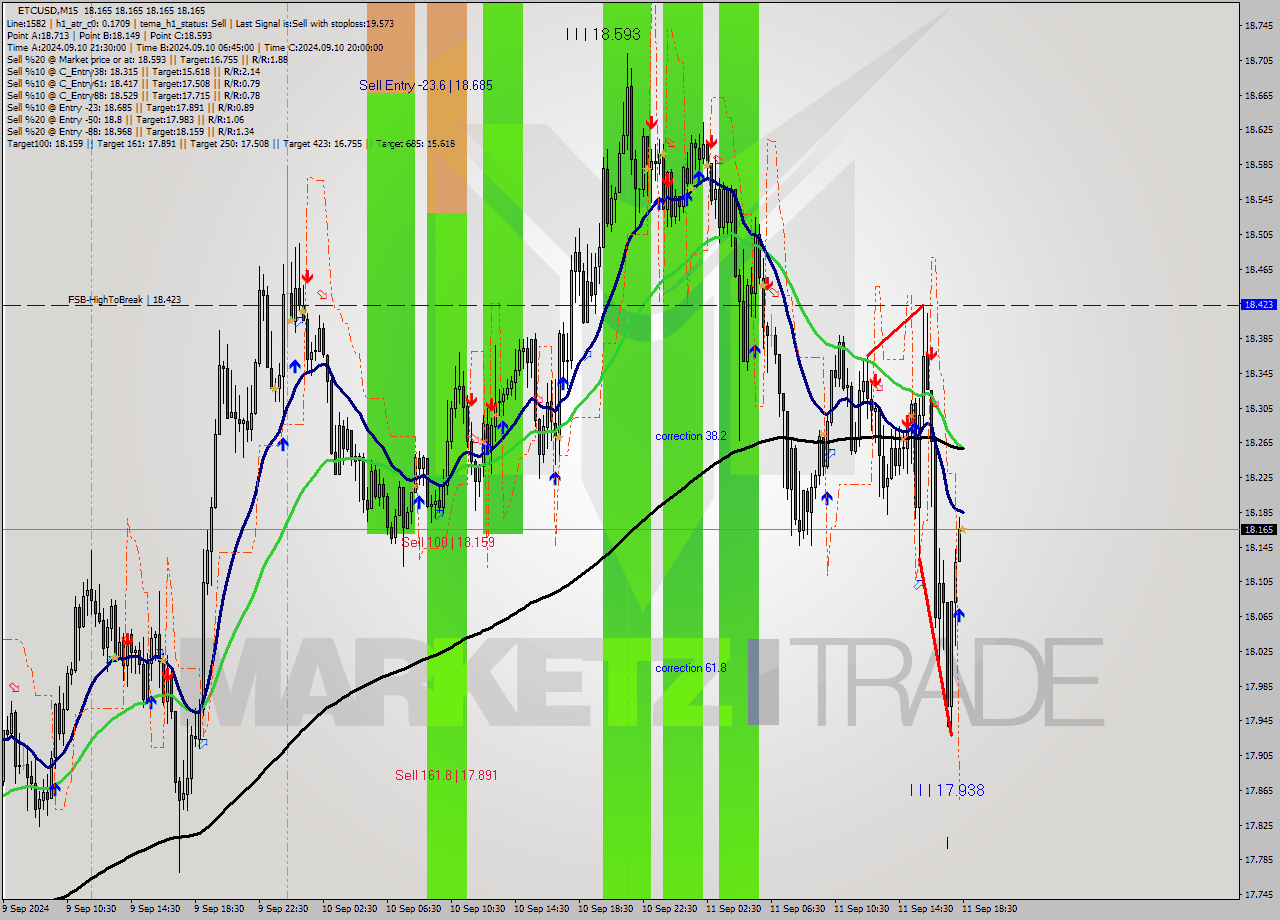Select 'Sell %20 @ Market price' line

[147, 59]
